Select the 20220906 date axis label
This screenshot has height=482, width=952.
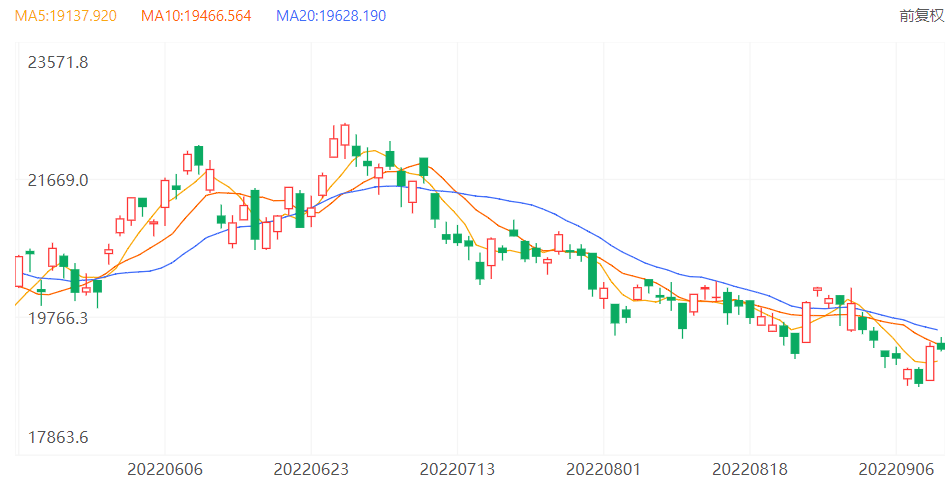coord(896,469)
